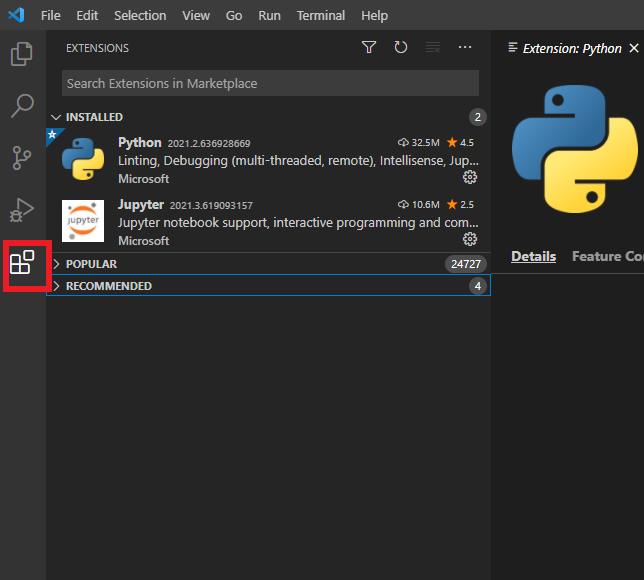Click Jupyter 10.6M download count icon
644x580 pixels.
(403, 205)
